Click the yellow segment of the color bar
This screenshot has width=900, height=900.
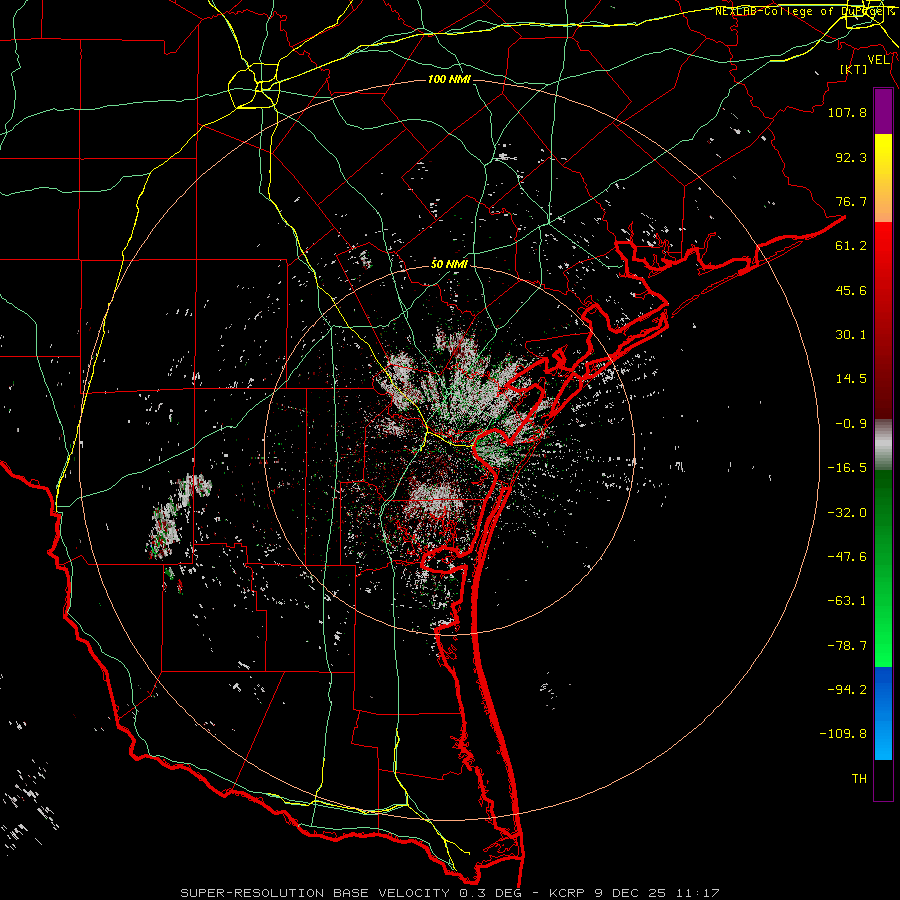click(883, 178)
